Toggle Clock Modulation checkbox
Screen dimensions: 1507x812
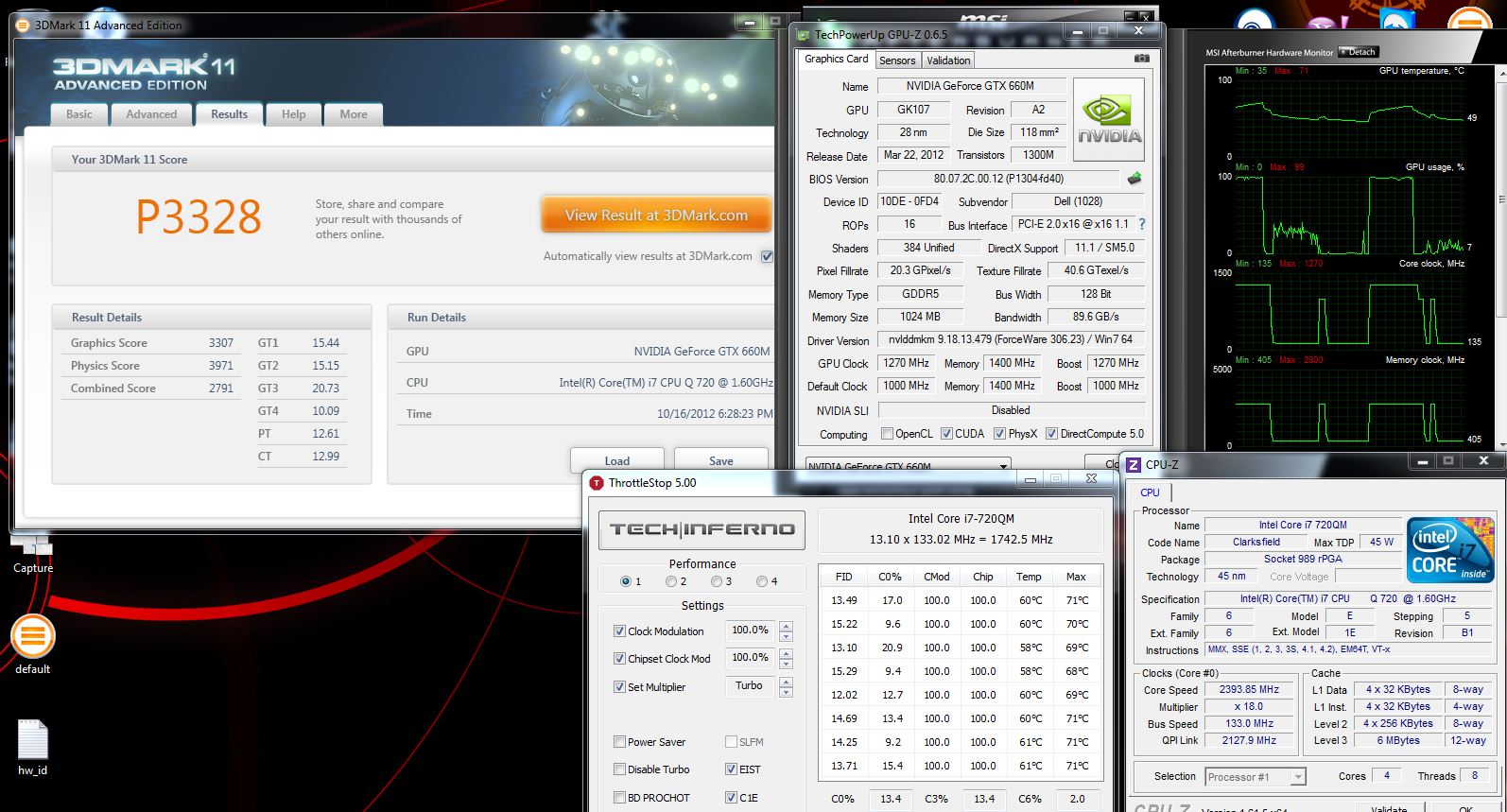click(x=619, y=631)
